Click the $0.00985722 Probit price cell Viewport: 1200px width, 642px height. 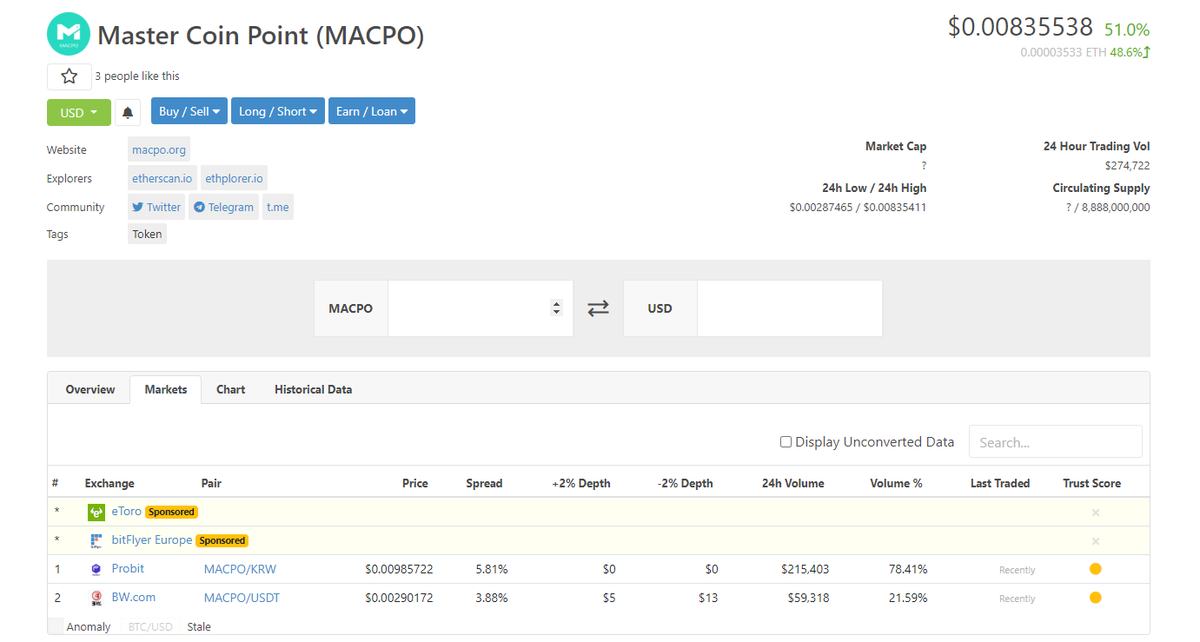coord(400,569)
